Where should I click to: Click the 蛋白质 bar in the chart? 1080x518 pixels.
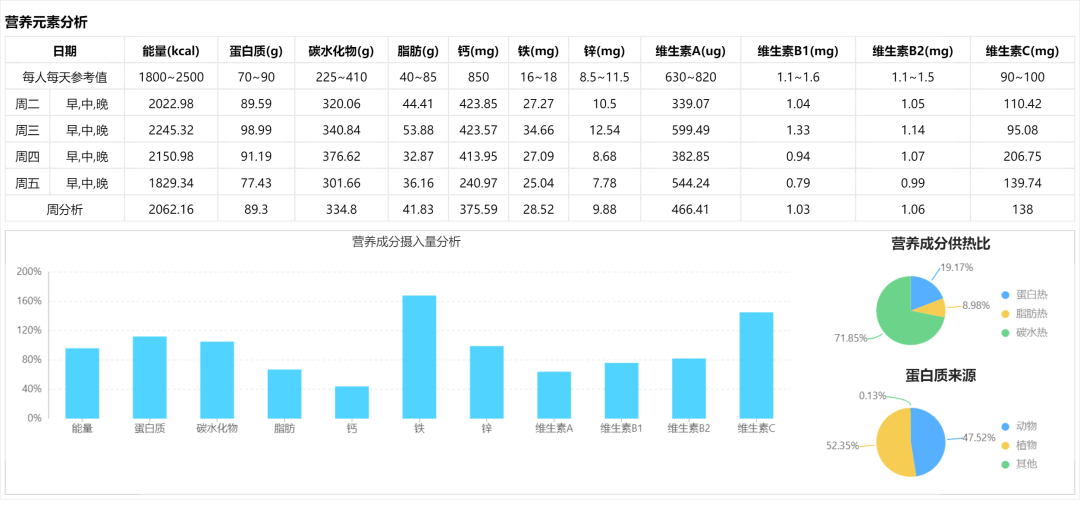tap(149, 377)
